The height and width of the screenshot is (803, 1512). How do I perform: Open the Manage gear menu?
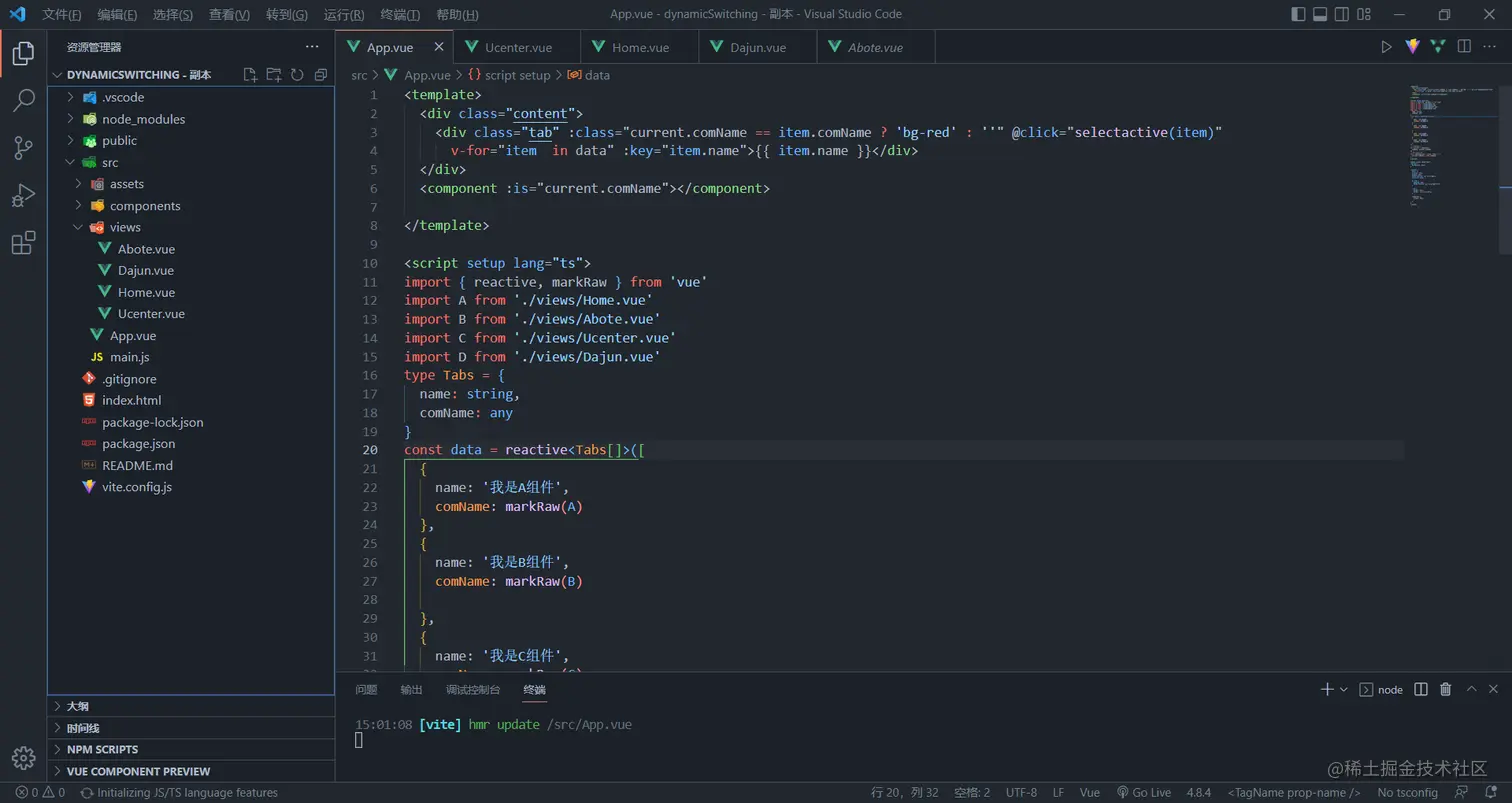23,757
